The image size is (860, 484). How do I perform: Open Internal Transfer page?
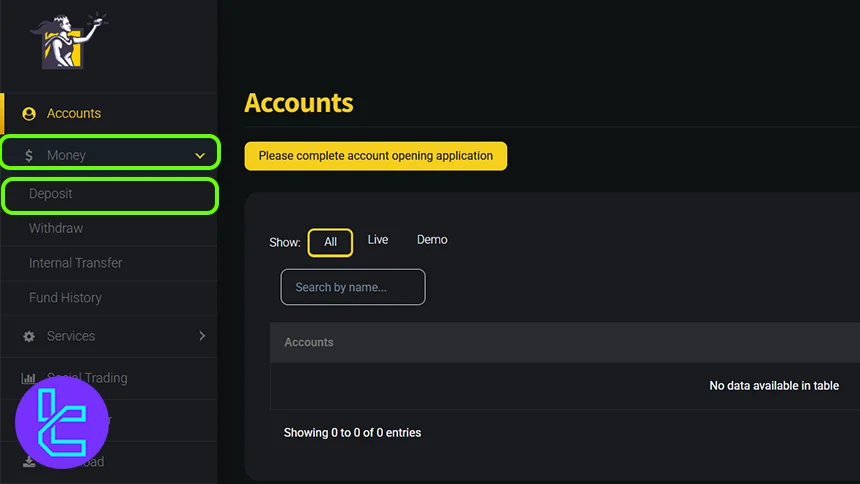point(75,263)
